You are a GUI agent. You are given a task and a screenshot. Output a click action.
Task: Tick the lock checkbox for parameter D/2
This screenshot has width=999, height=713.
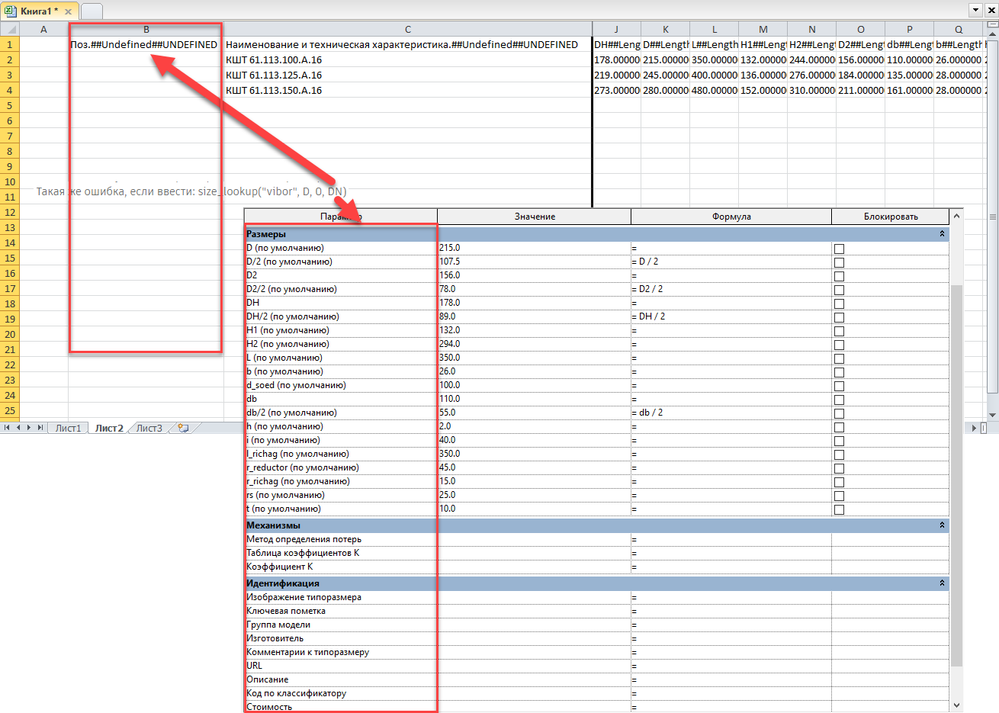pos(839,263)
